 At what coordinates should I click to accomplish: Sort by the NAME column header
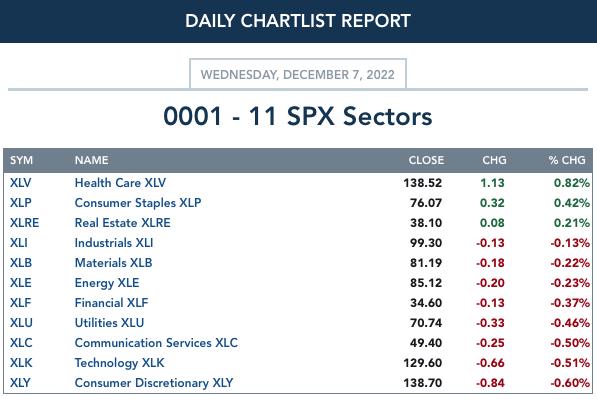click(91, 160)
